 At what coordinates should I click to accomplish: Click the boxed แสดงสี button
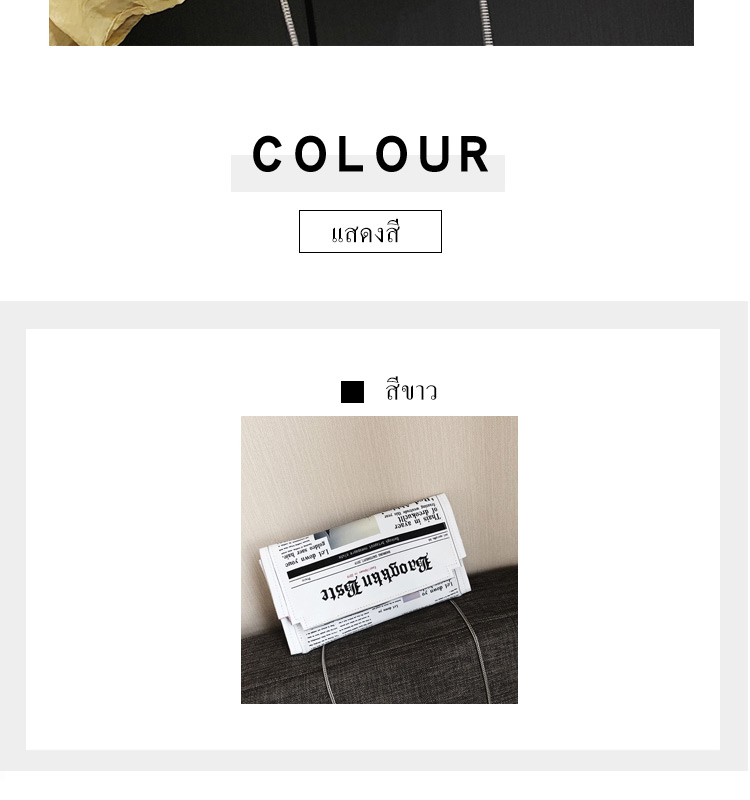point(371,232)
